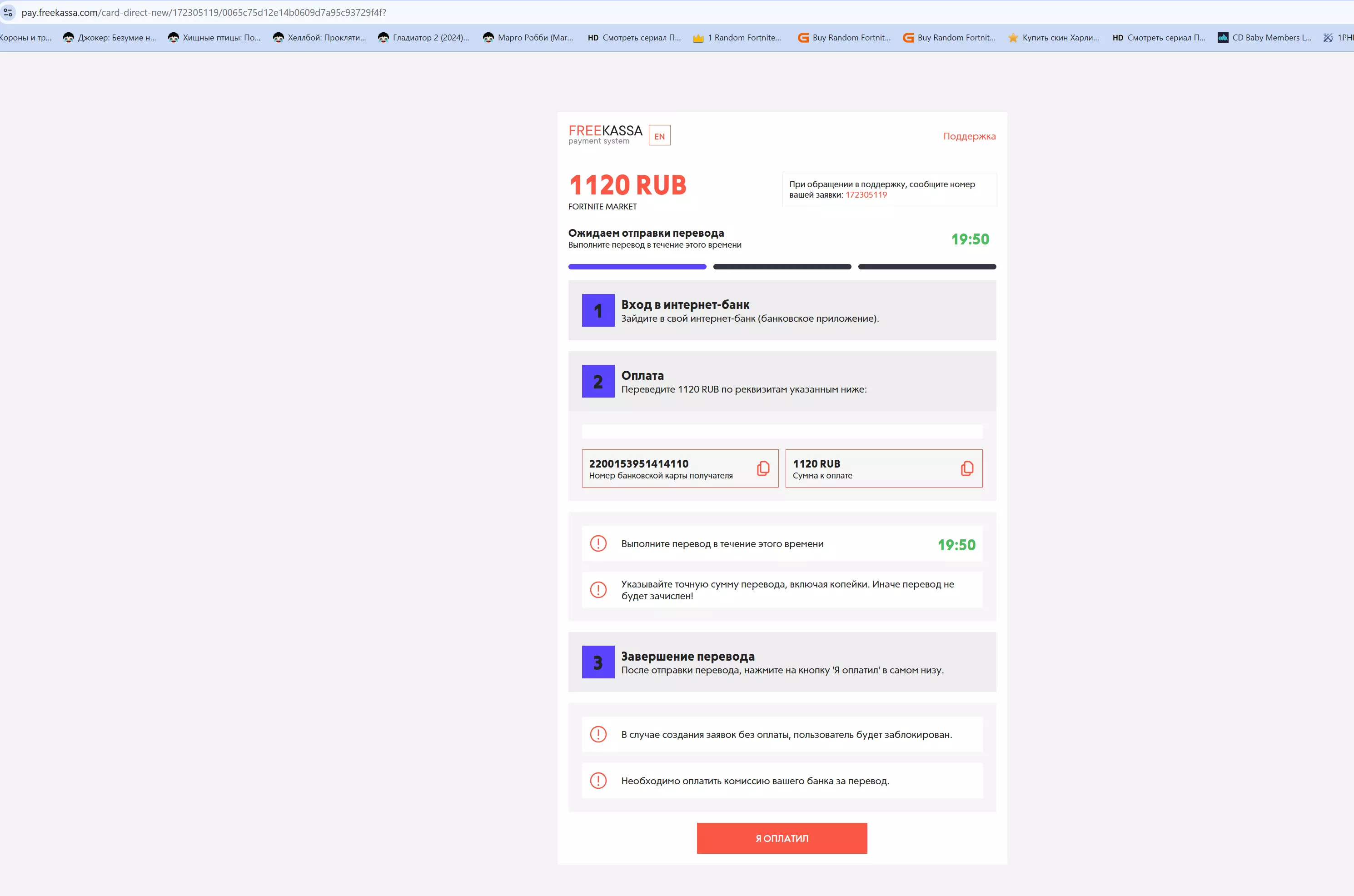Open the Поддержка support link

coord(969,136)
